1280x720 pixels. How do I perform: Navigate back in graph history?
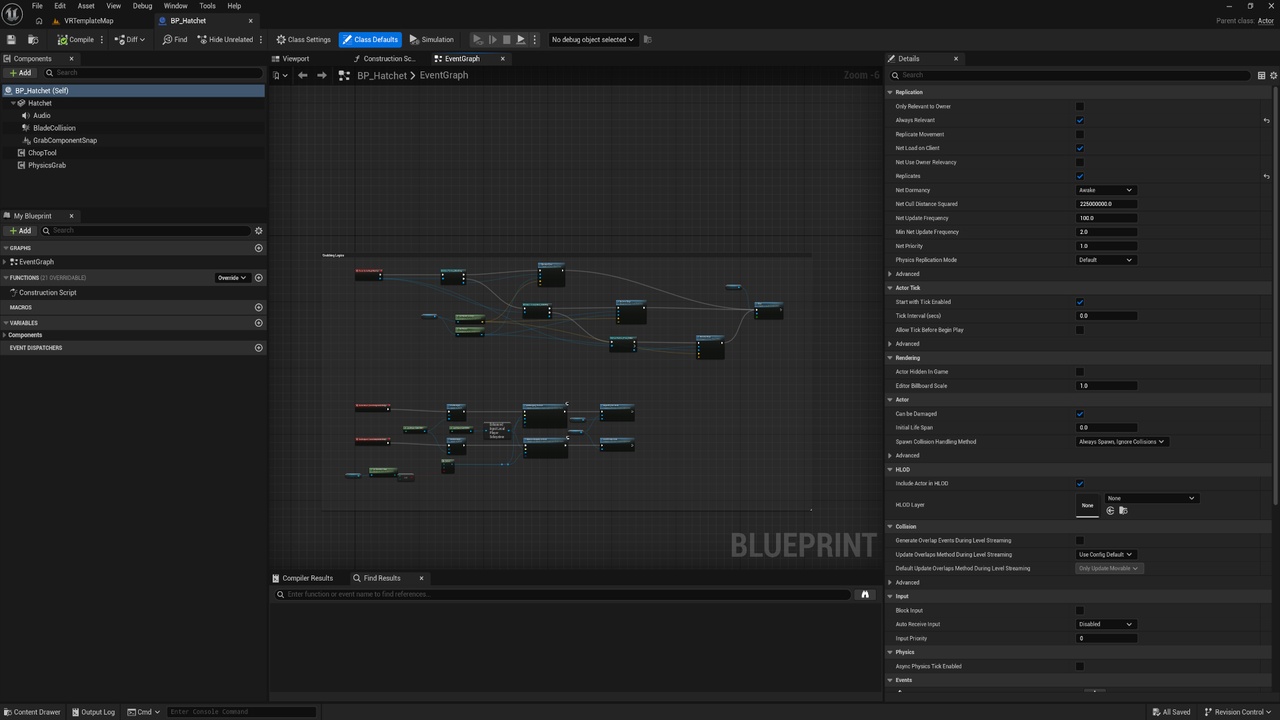303,75
